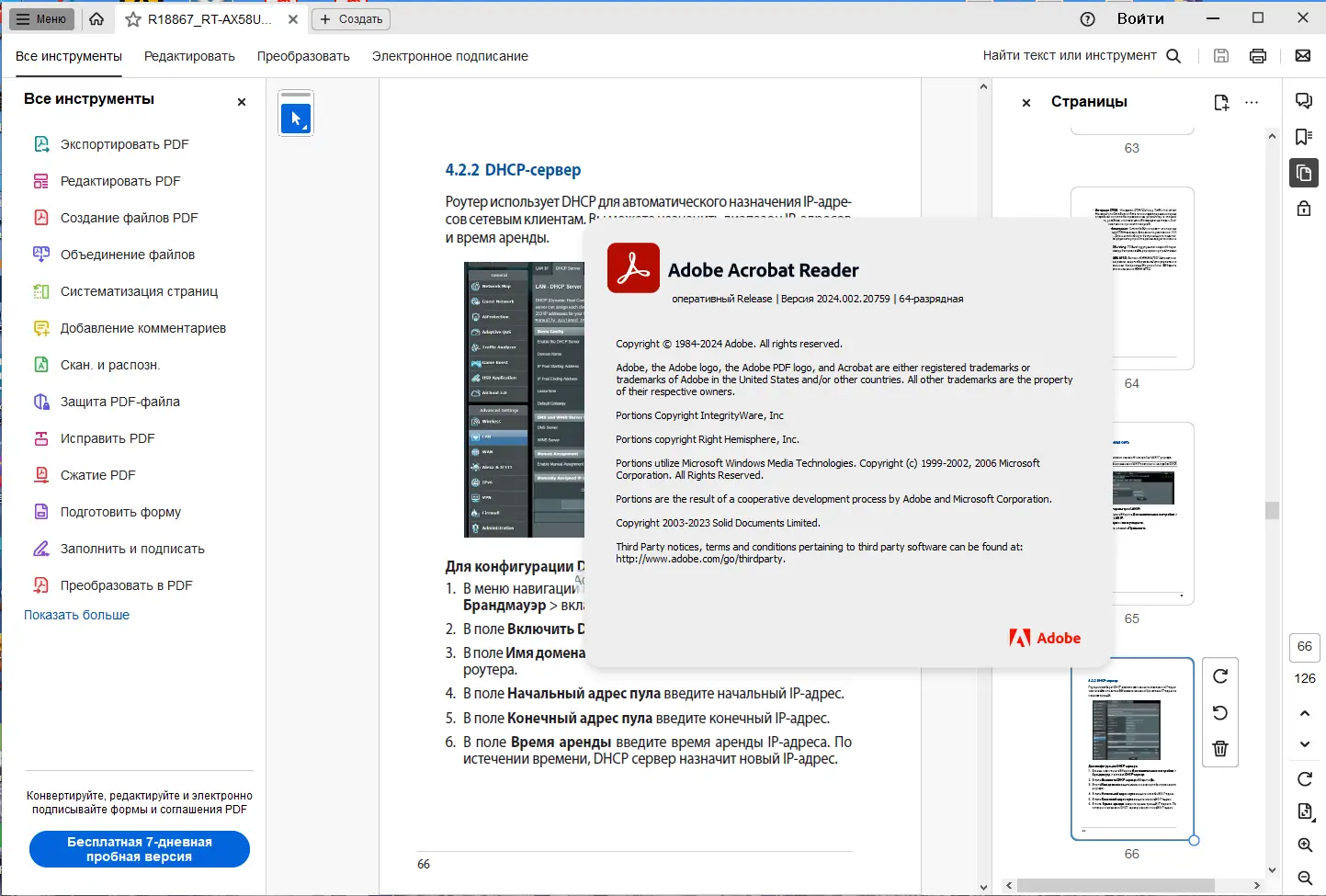Click the thumbnails panel scrollbar down arrow
This screenshot has height=896, width=1326.
pos(1272,869)
